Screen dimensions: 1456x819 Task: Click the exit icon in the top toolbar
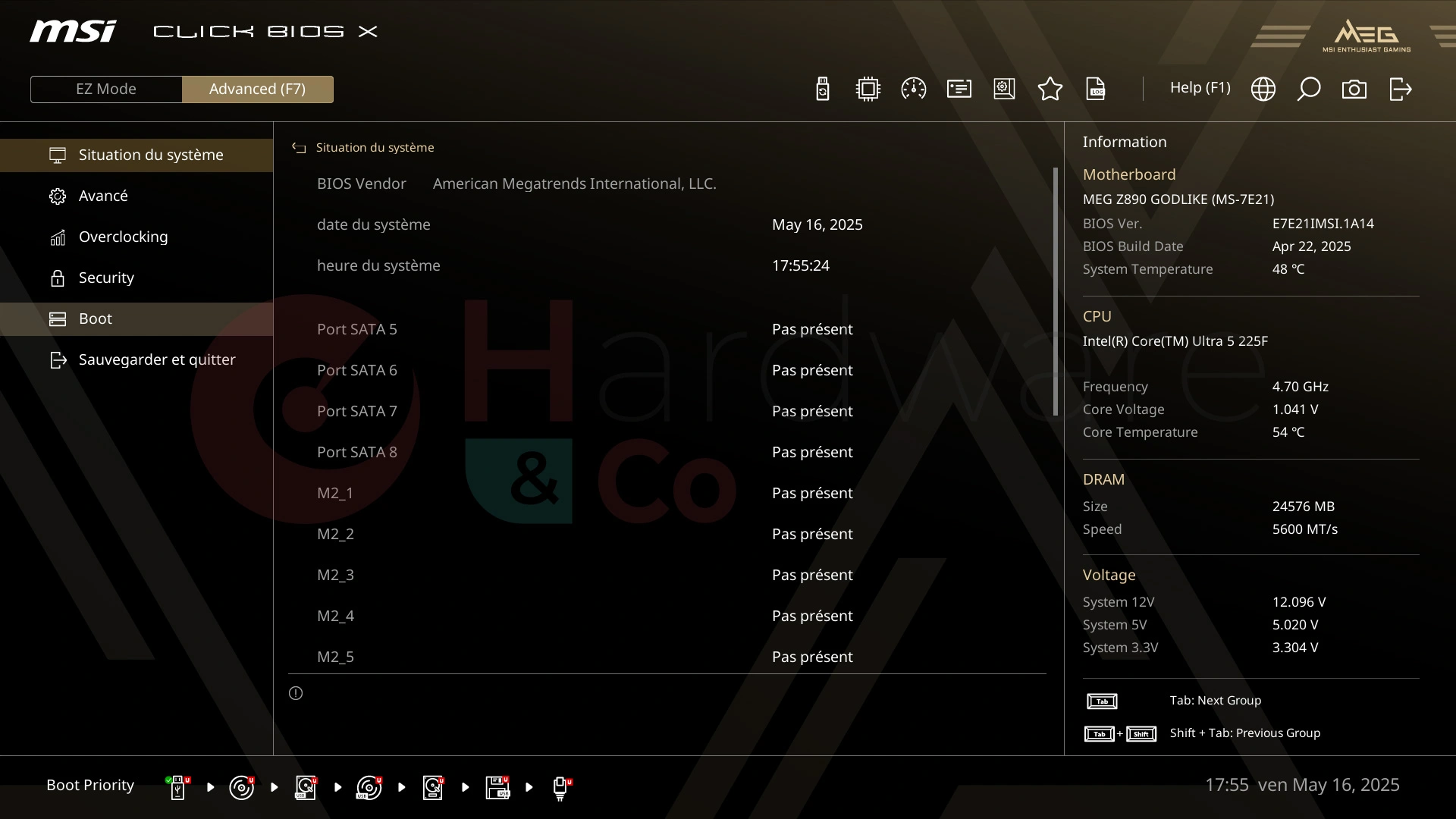click(1400, 89)
